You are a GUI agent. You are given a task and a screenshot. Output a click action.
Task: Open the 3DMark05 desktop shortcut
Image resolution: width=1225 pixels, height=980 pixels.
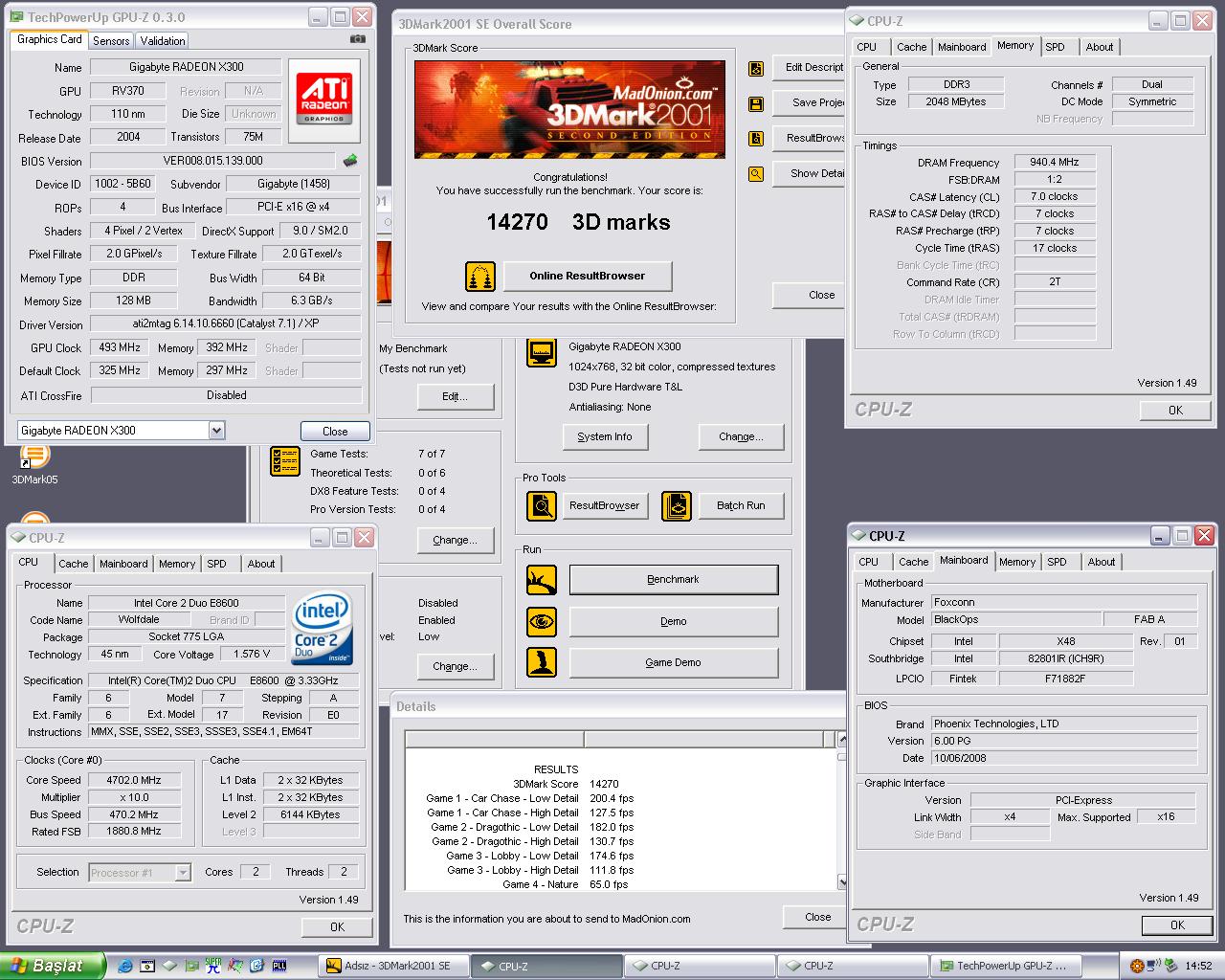pos(34,463)
